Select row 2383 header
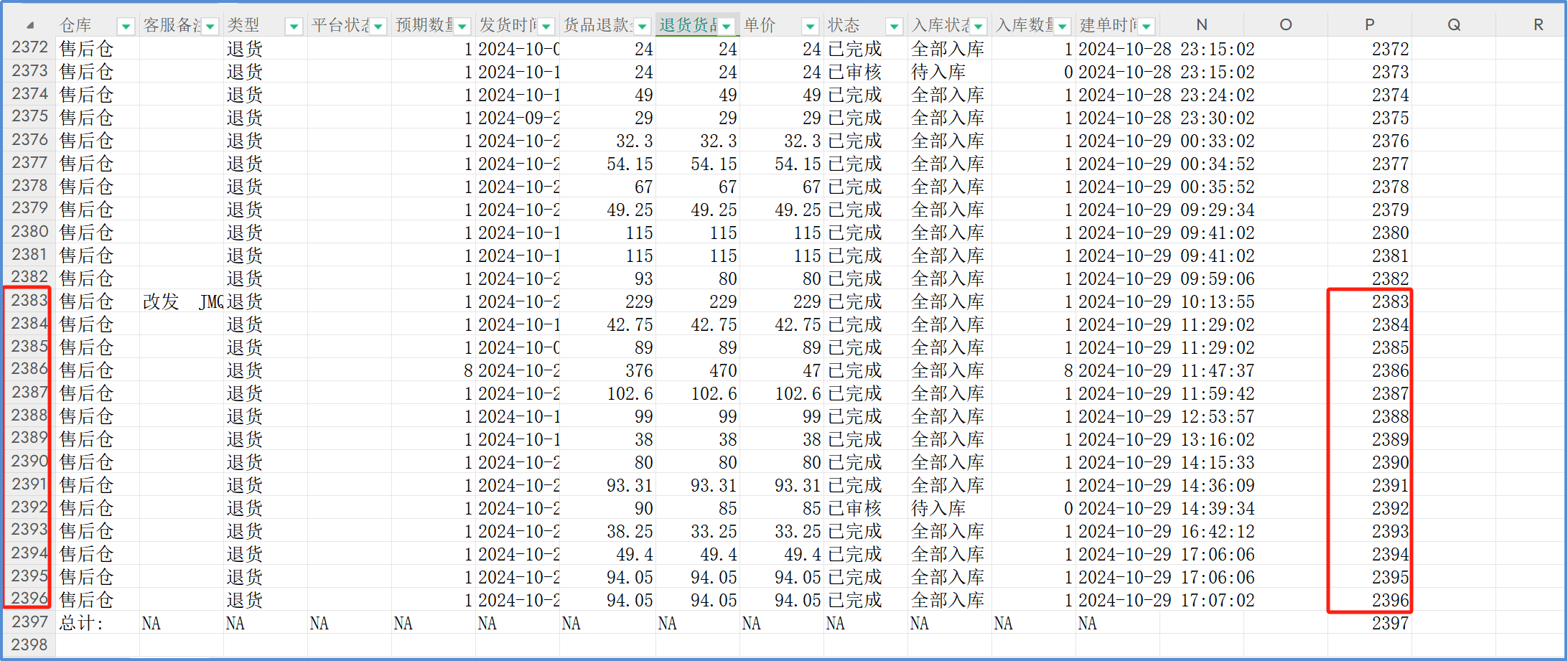Viewport: 1568px width, 661px height. coord(29,301)
